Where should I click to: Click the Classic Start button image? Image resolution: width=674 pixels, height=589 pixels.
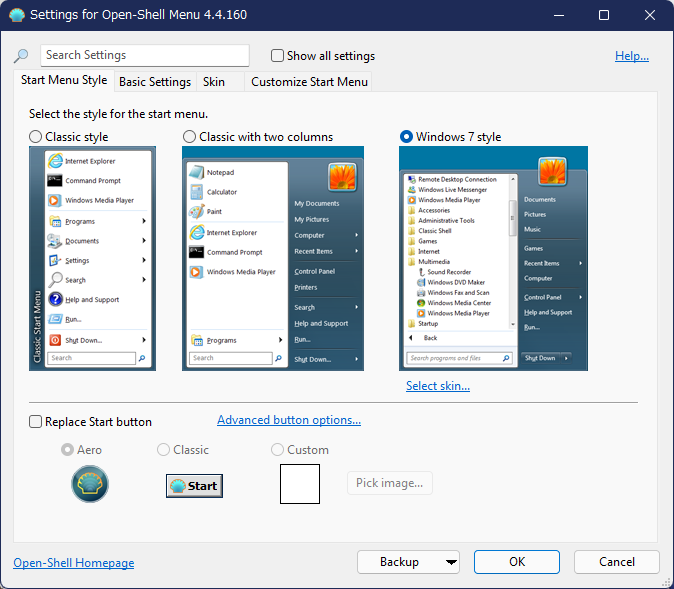click(x=194, y=486)
